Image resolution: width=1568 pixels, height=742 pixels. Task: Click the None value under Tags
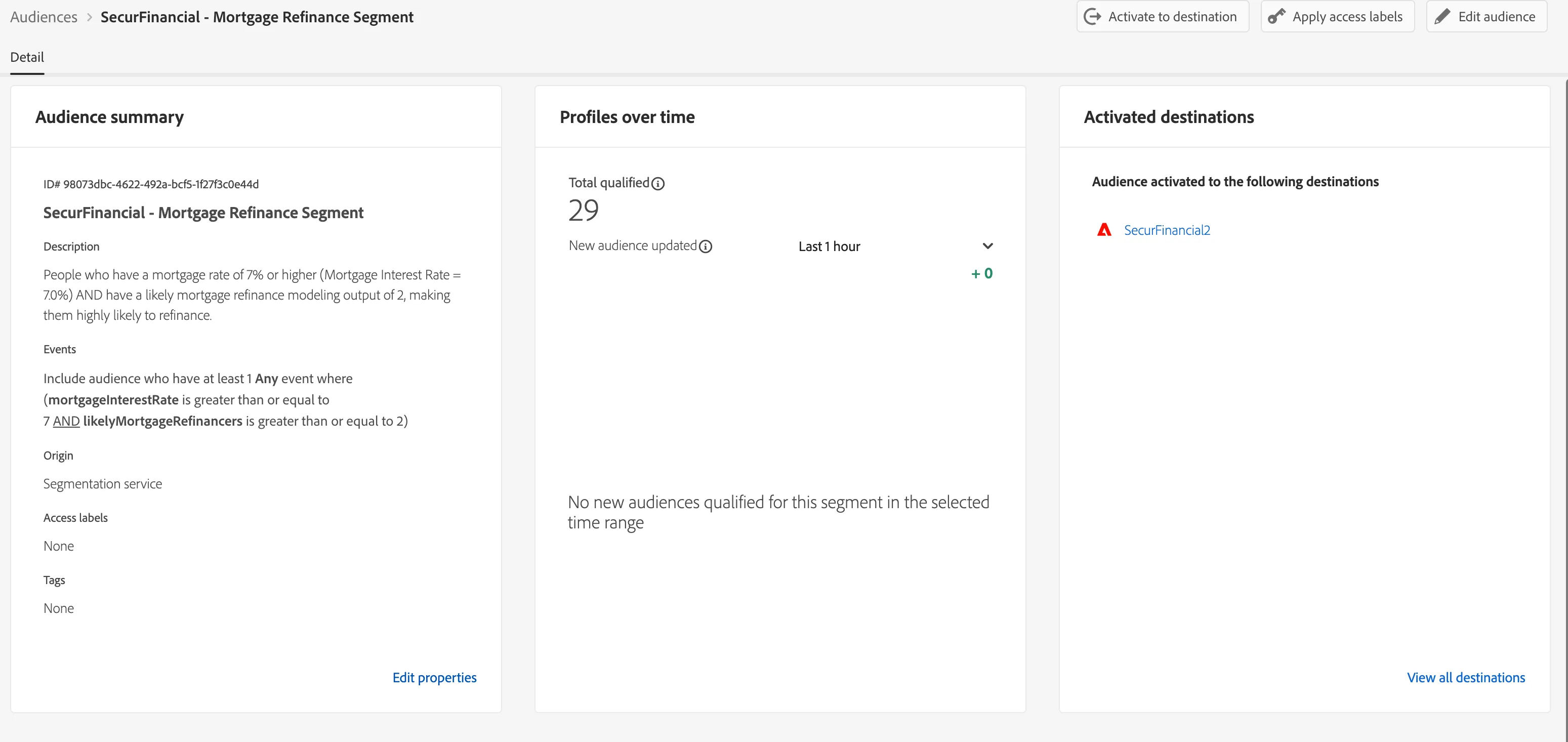pos(58,608)
